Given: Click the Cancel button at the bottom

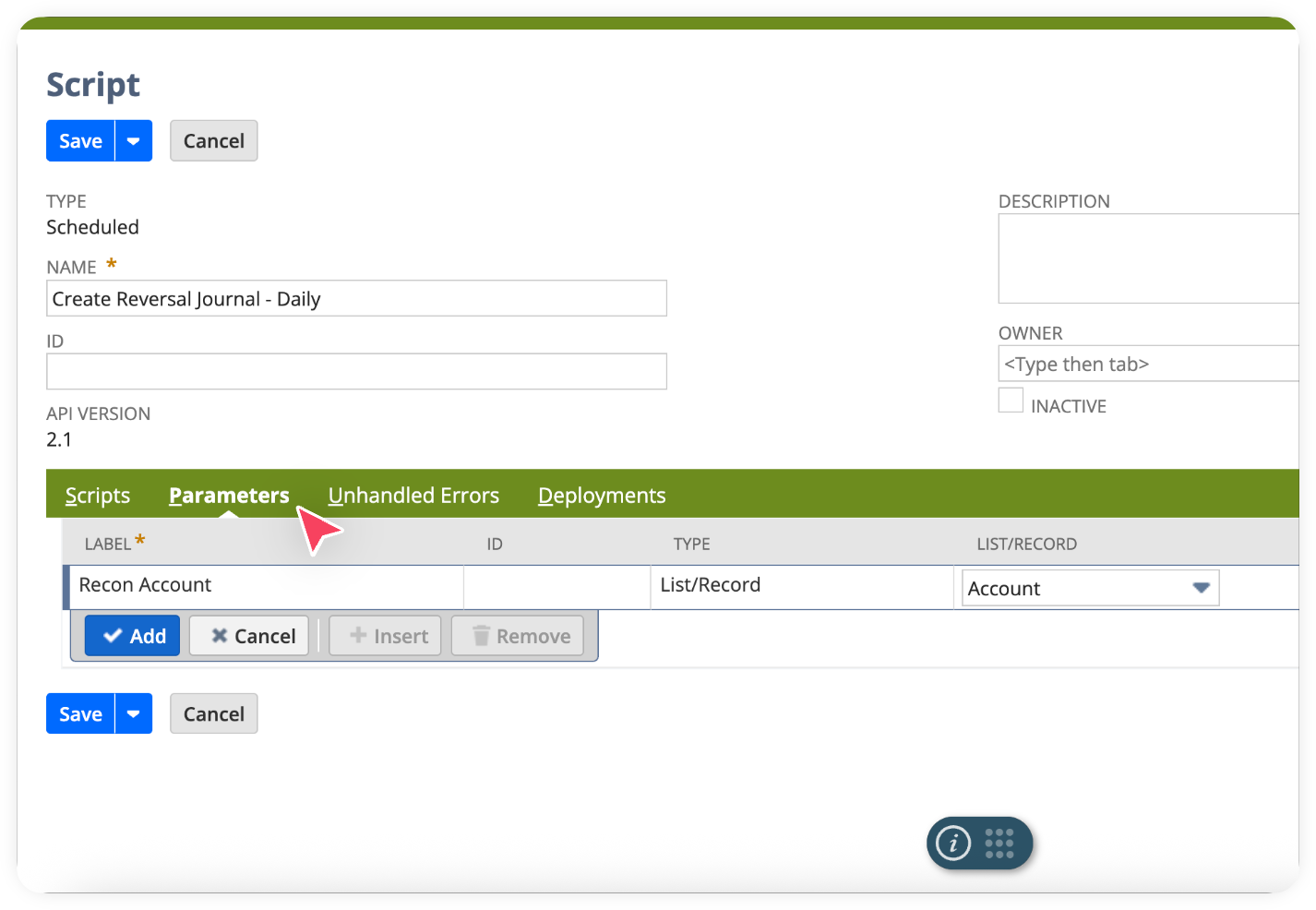Looking at the screenshot, I should tap(213, 712).
